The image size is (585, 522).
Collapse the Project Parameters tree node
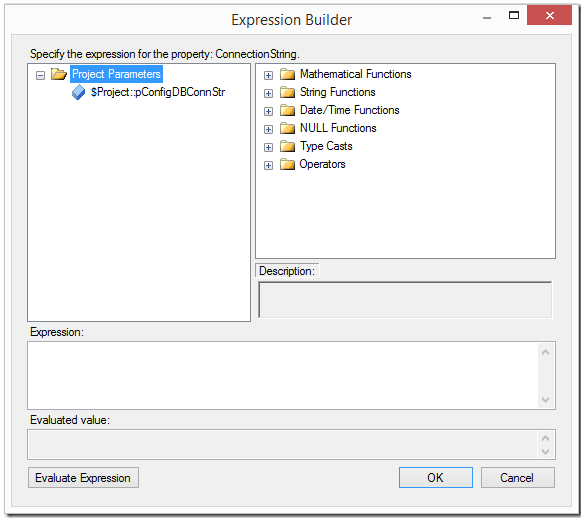click(40, 75)
